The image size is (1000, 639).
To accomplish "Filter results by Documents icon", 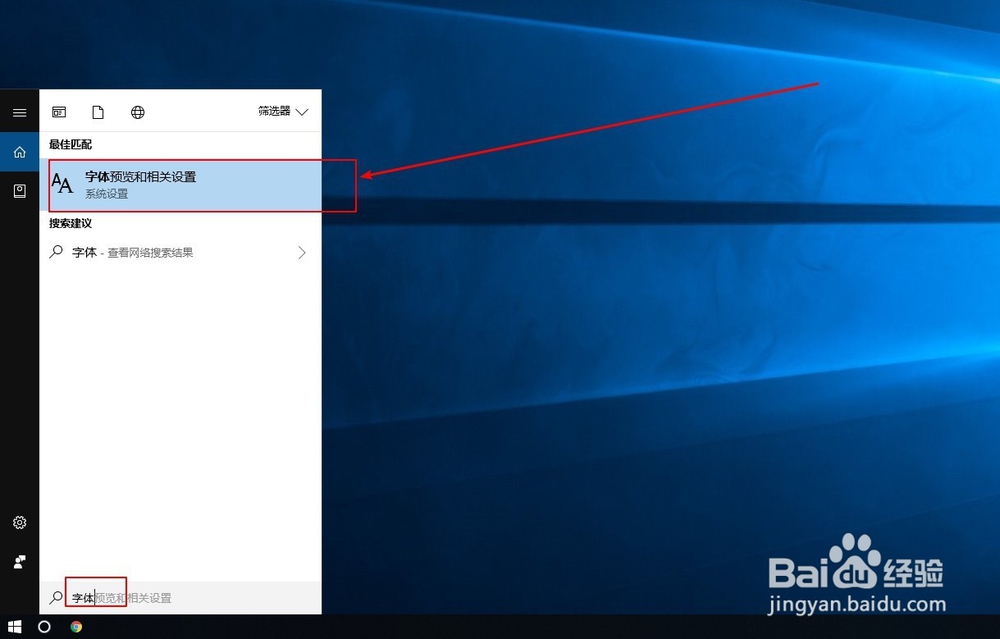I will pyautogui.click(x=98, y=112).
